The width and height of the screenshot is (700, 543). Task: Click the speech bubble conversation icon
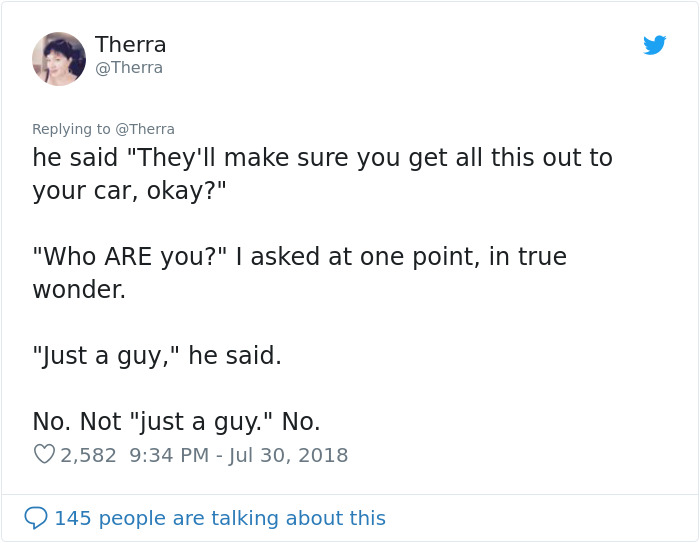click(36, 518)
